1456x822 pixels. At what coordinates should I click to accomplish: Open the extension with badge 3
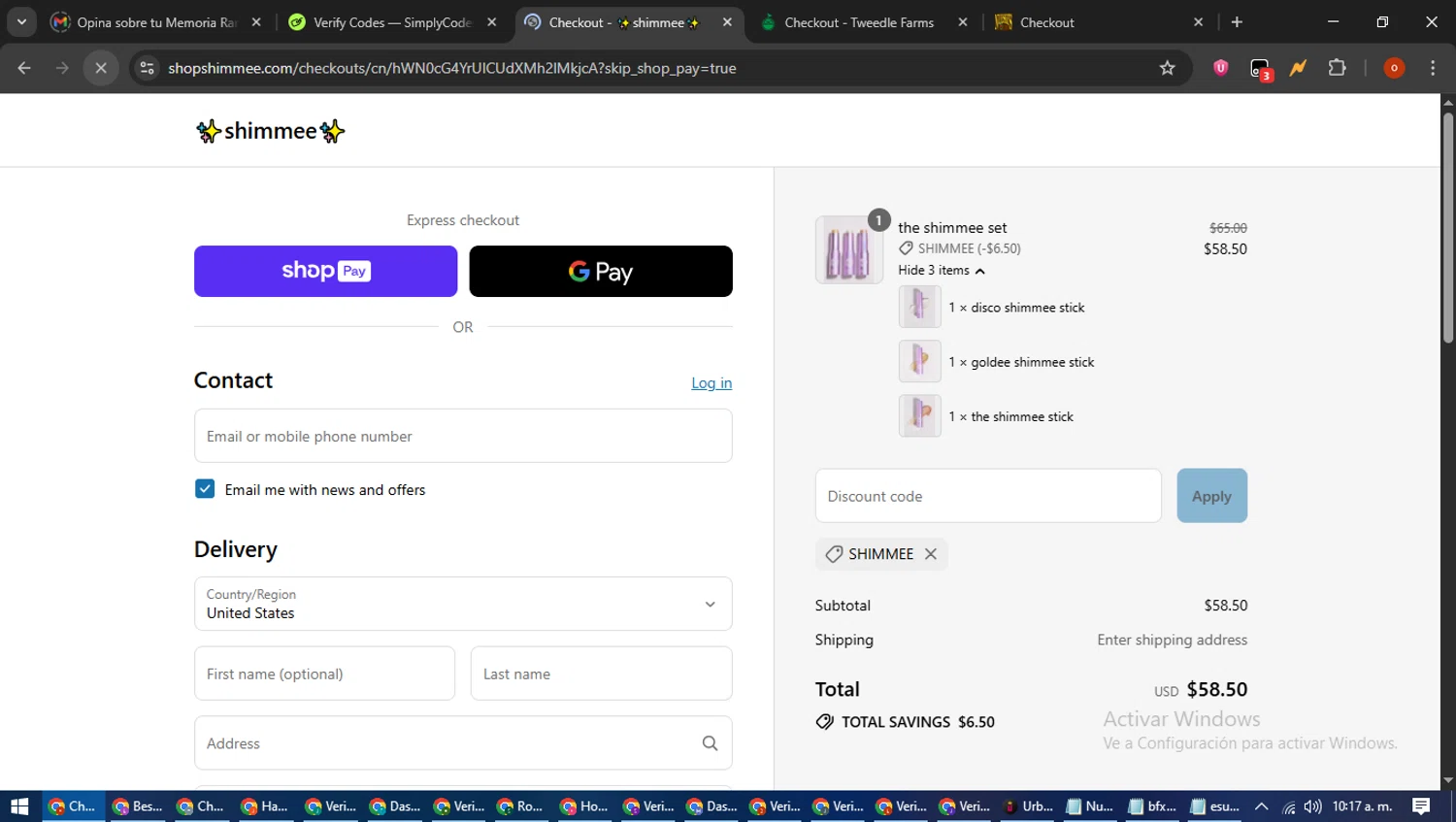click(x=1260, y=69)
